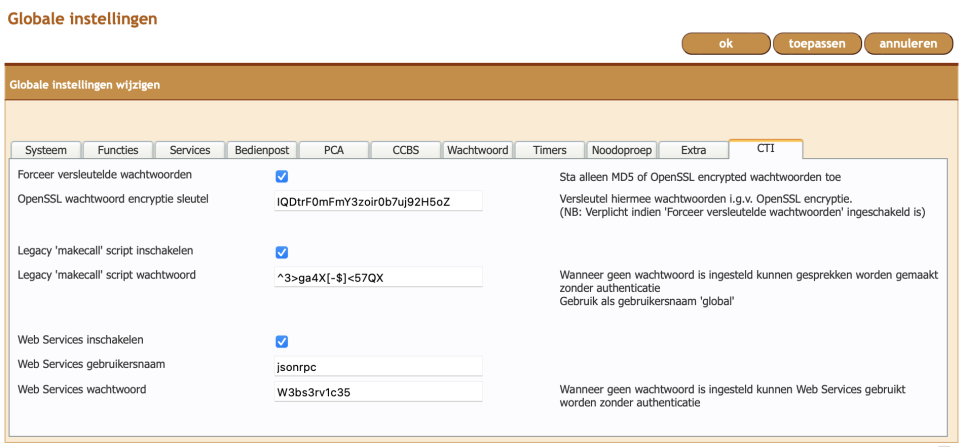
Task: Edit the OpenSSL encryptie sleutel field
Action: (379, 201)
